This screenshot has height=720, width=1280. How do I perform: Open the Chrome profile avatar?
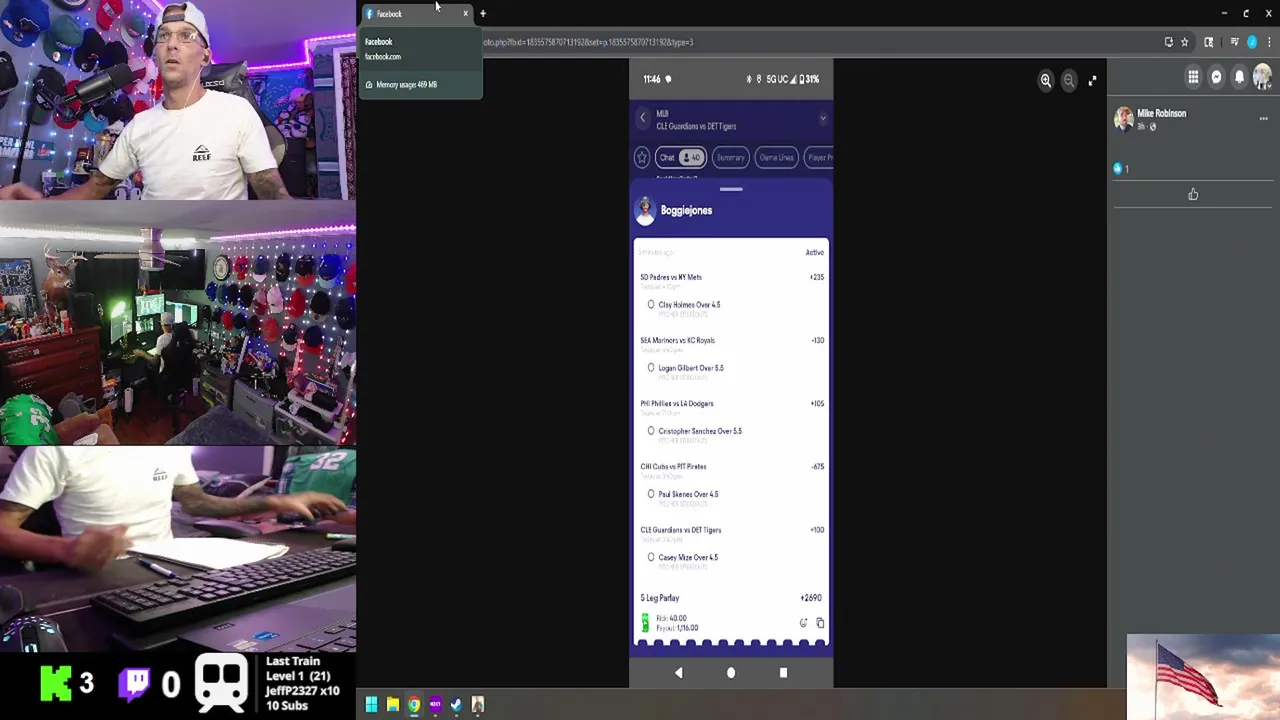click(x=1251, y=42)
